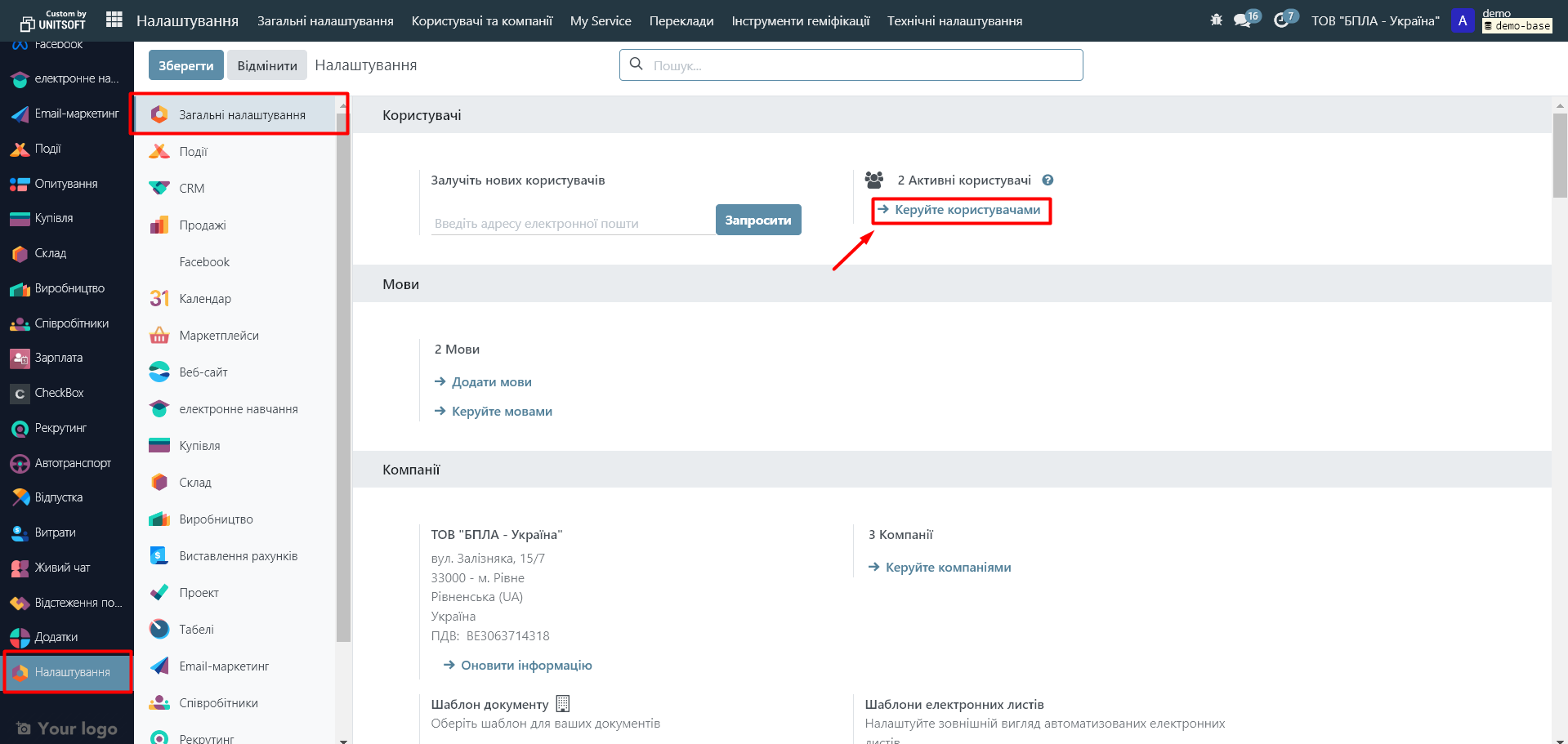Click the Запросити invite button
Screen dimensions: 1568x744
point(757,221)
